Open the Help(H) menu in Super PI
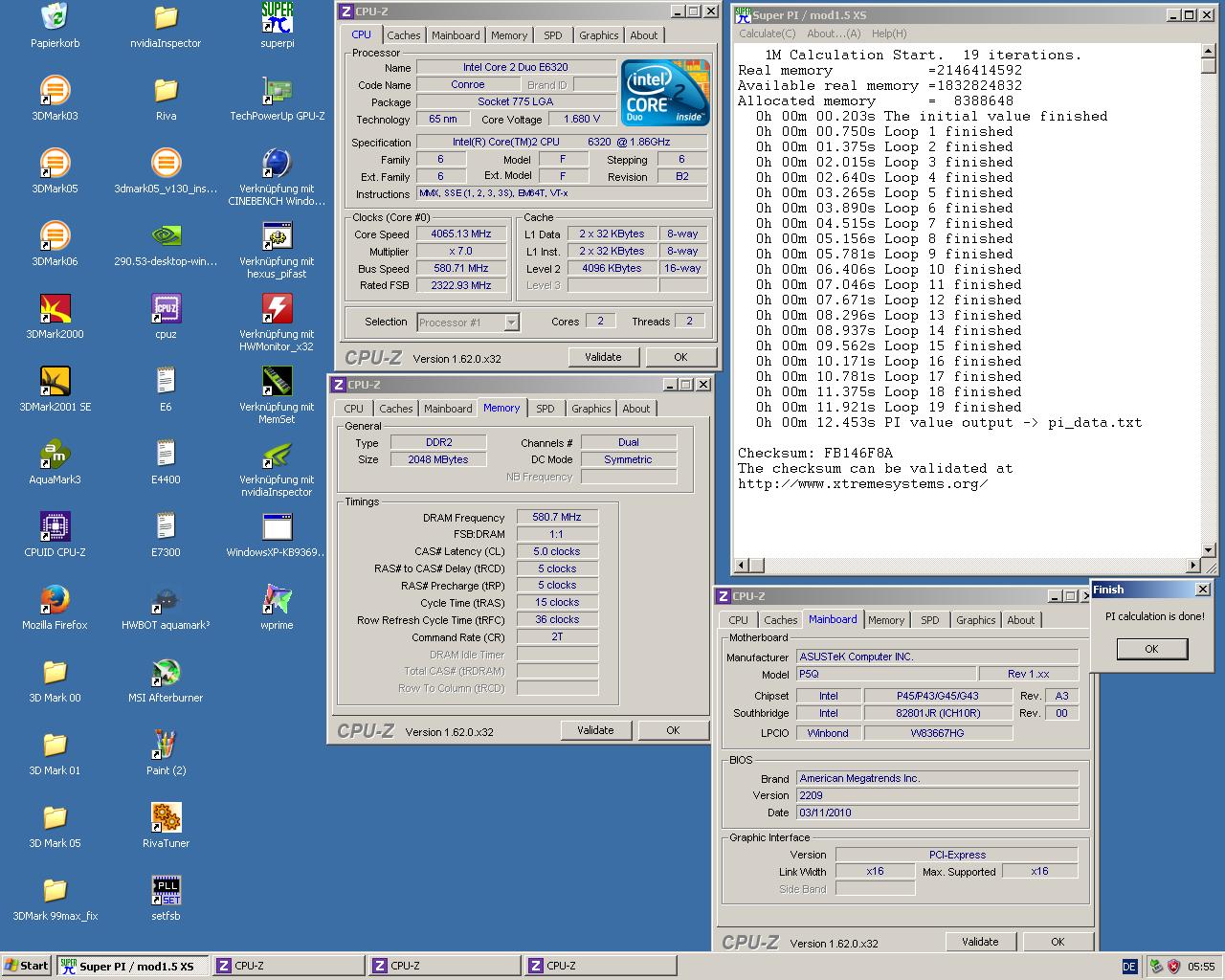The width and height of the screenshot is (1225, 980). [888, 33]
